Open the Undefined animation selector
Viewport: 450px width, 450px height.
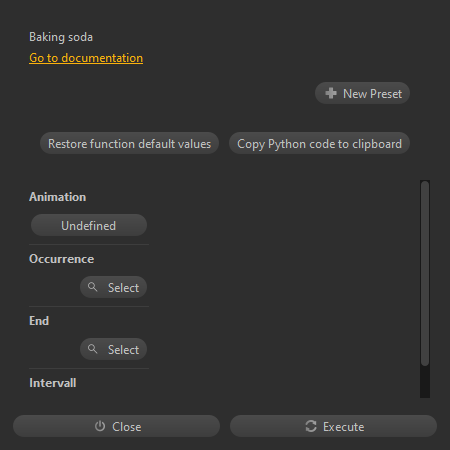89,225
